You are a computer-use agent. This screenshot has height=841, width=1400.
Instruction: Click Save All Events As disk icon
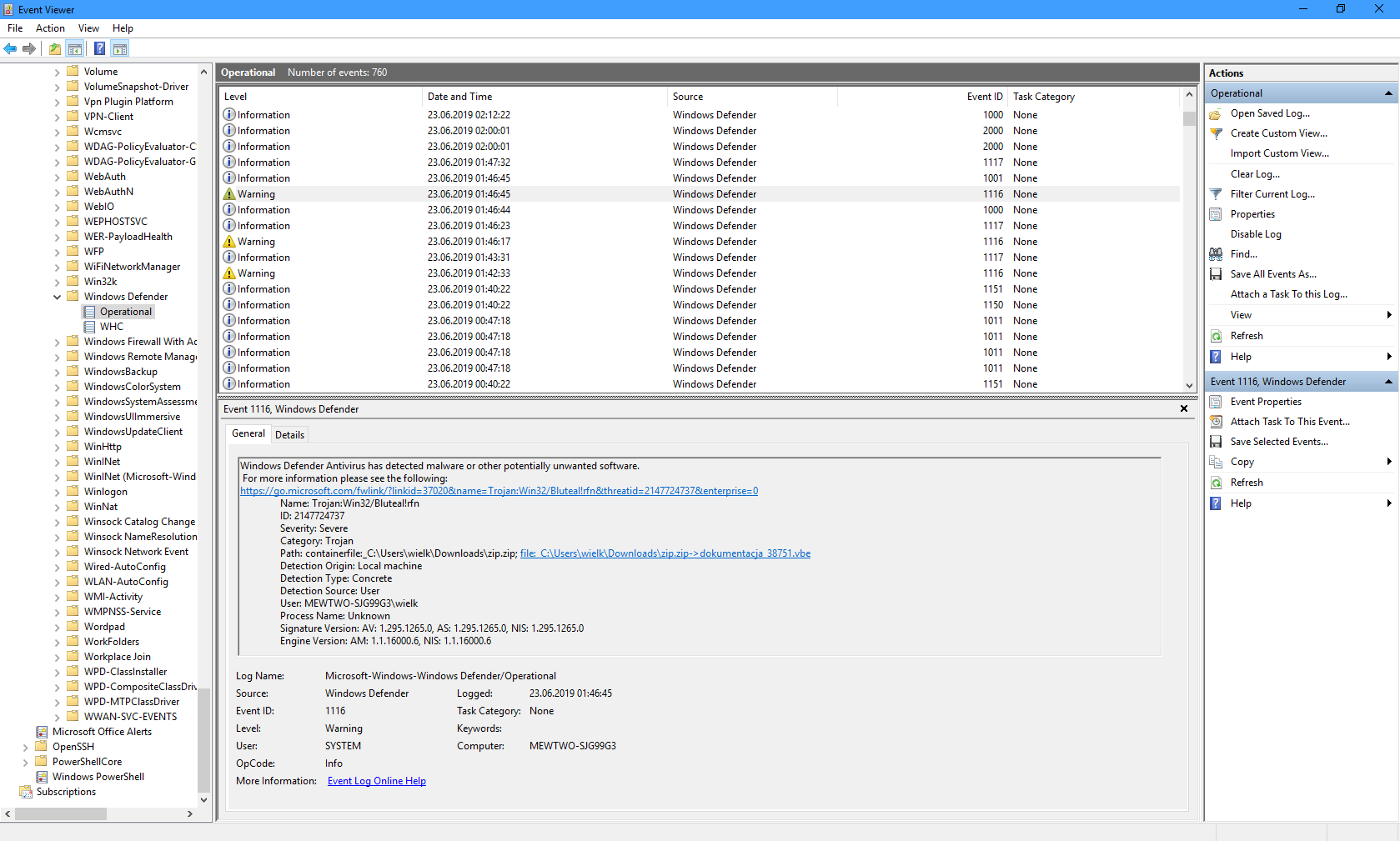coord(1217,273)
